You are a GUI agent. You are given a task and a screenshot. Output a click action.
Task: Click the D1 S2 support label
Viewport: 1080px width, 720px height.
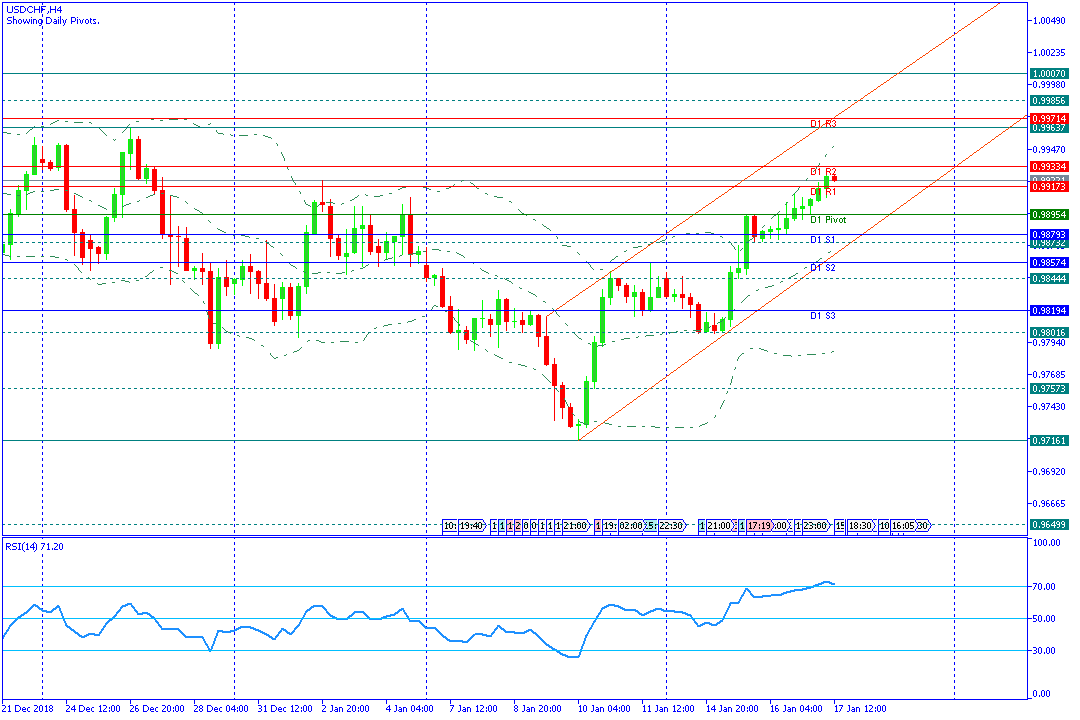pos(823,268)
